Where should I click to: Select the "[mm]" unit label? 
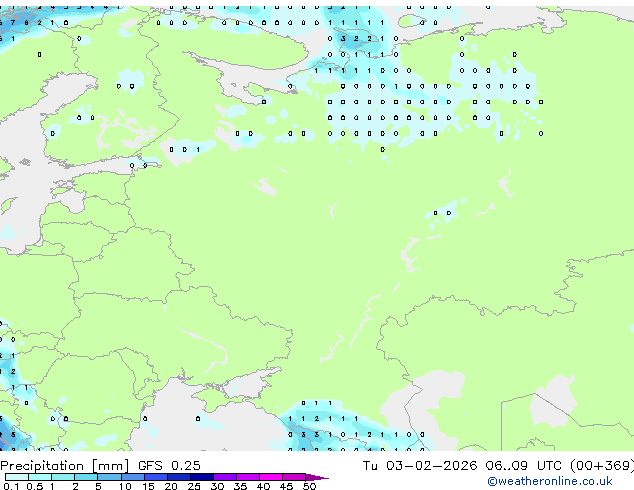(111, 466)
